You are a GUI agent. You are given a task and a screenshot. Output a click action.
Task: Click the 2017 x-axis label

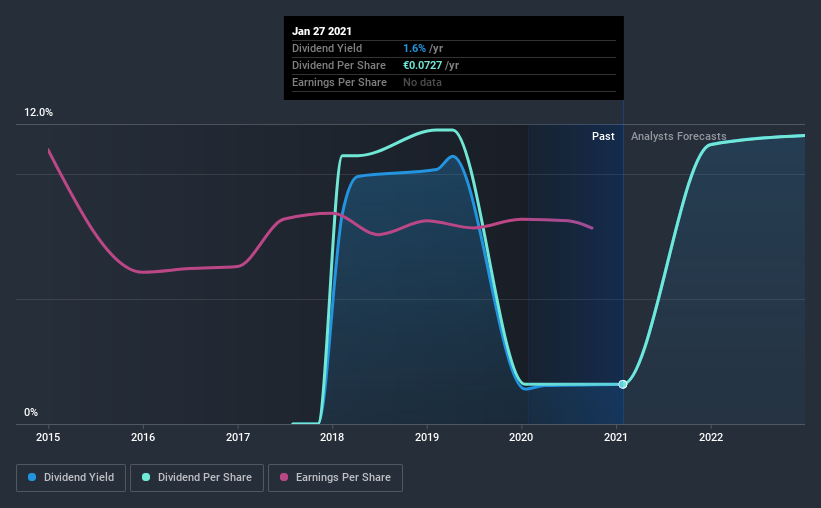point(238,437)
